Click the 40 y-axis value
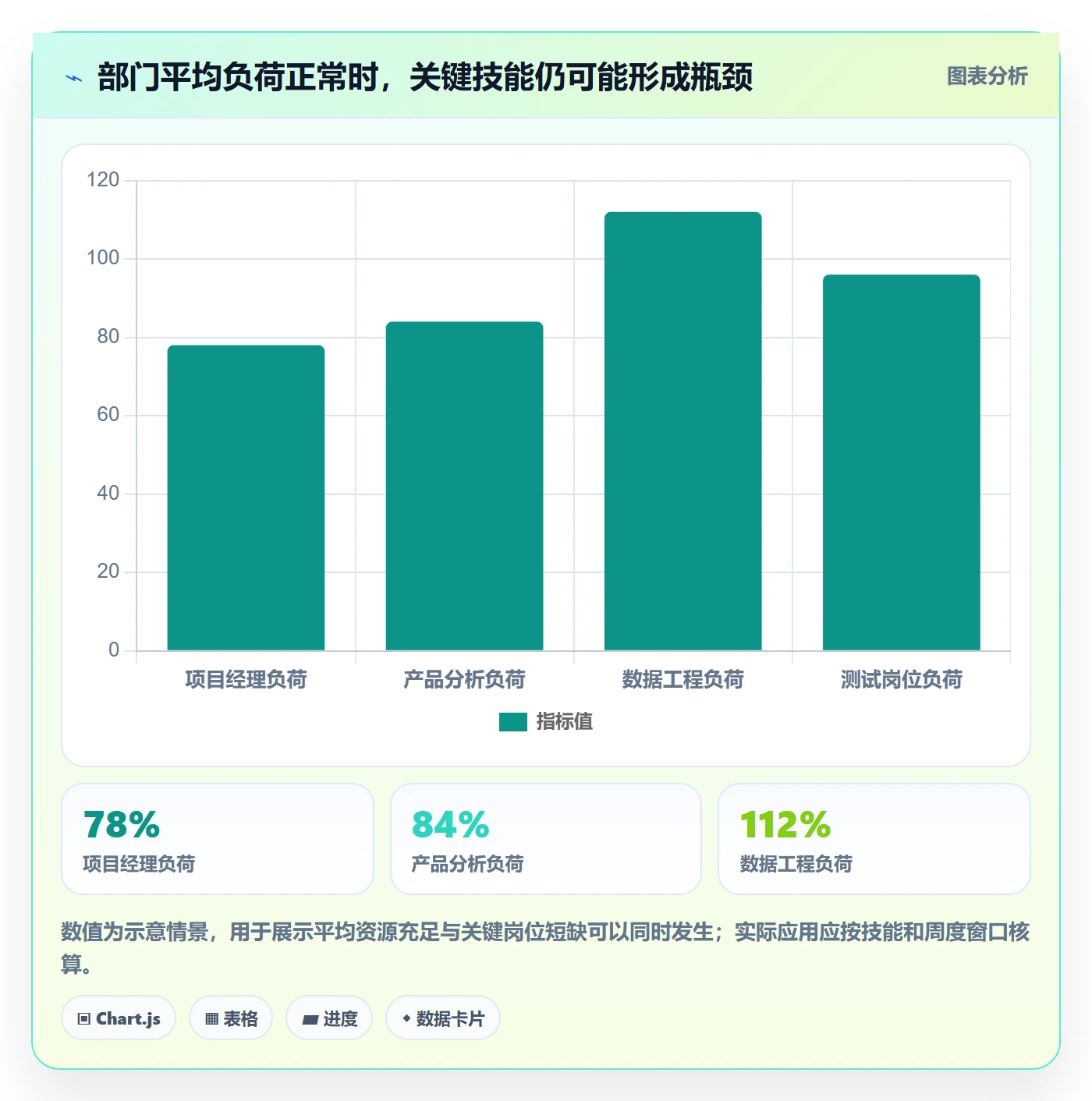1092x1101 pixels. 108,494
